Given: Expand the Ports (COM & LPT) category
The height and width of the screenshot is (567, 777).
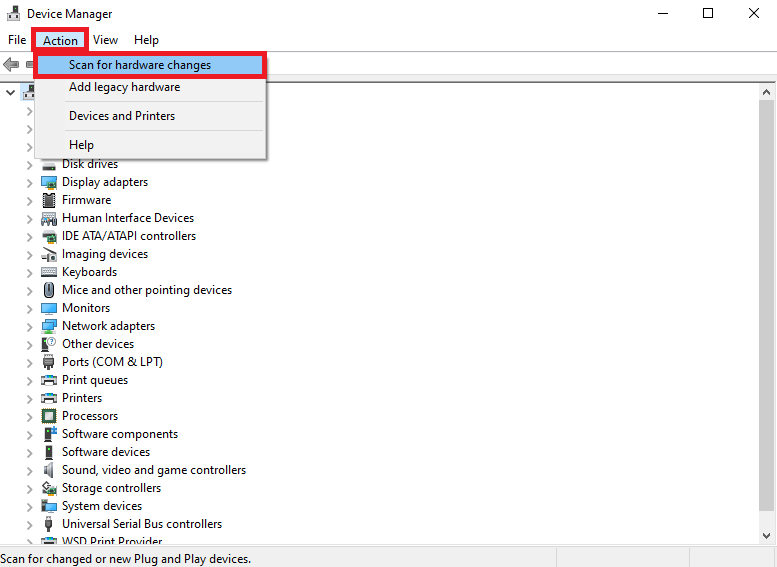Looking at the screenshot, I should [29, 363].
